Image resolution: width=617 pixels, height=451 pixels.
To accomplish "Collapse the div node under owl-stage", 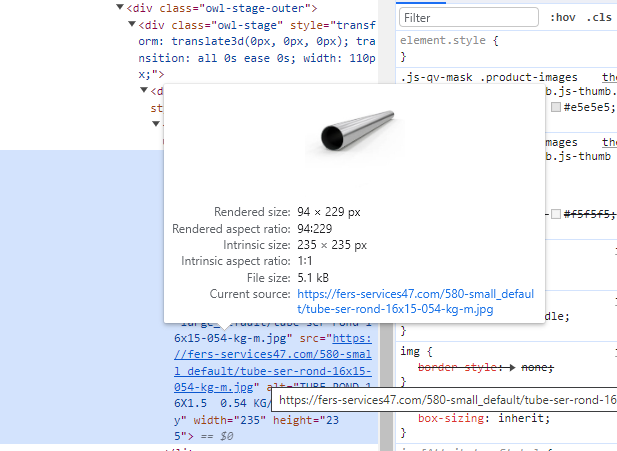I will [x=144, y=91].
